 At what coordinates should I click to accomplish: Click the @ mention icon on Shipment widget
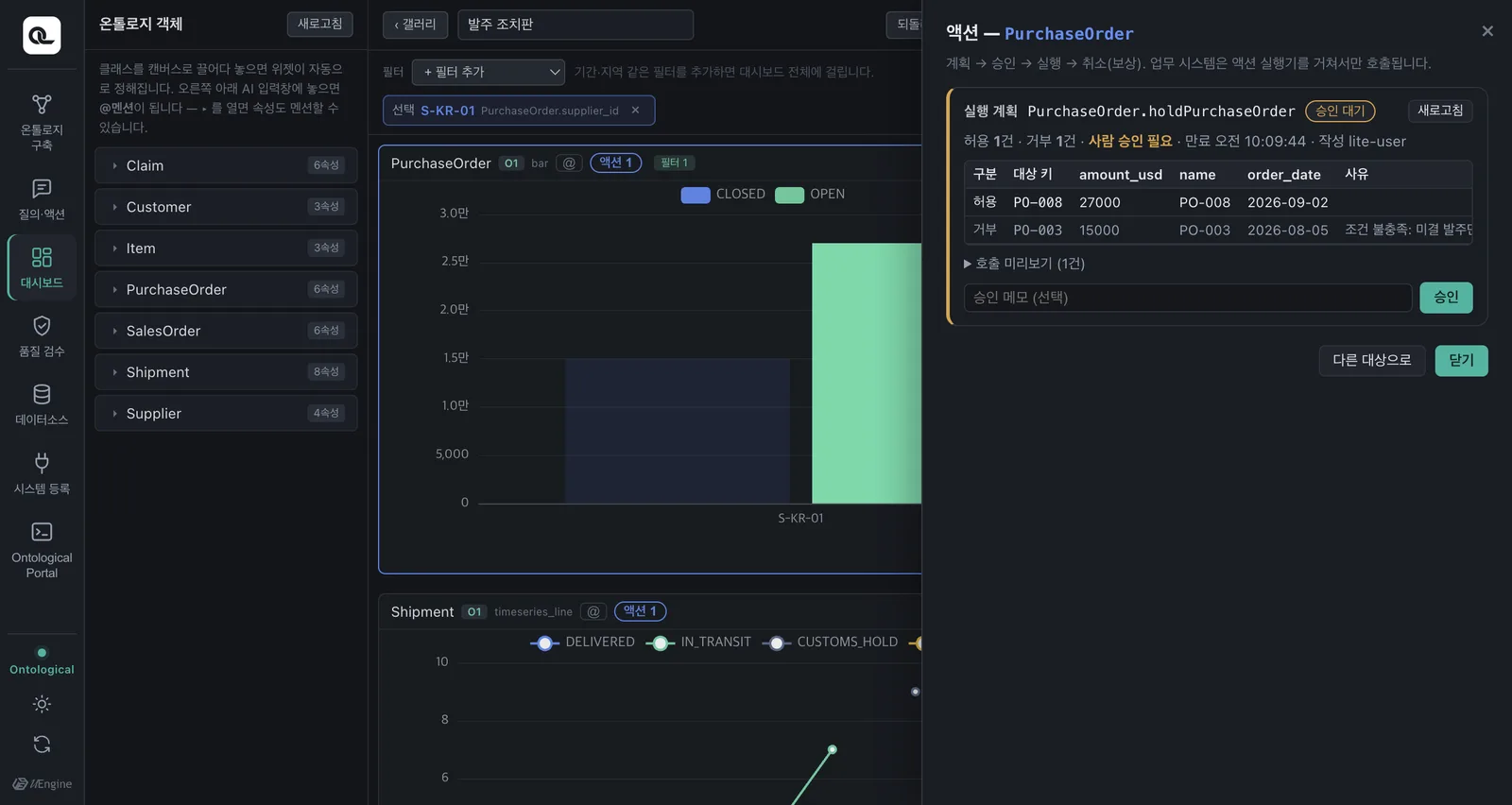point(593,611)
